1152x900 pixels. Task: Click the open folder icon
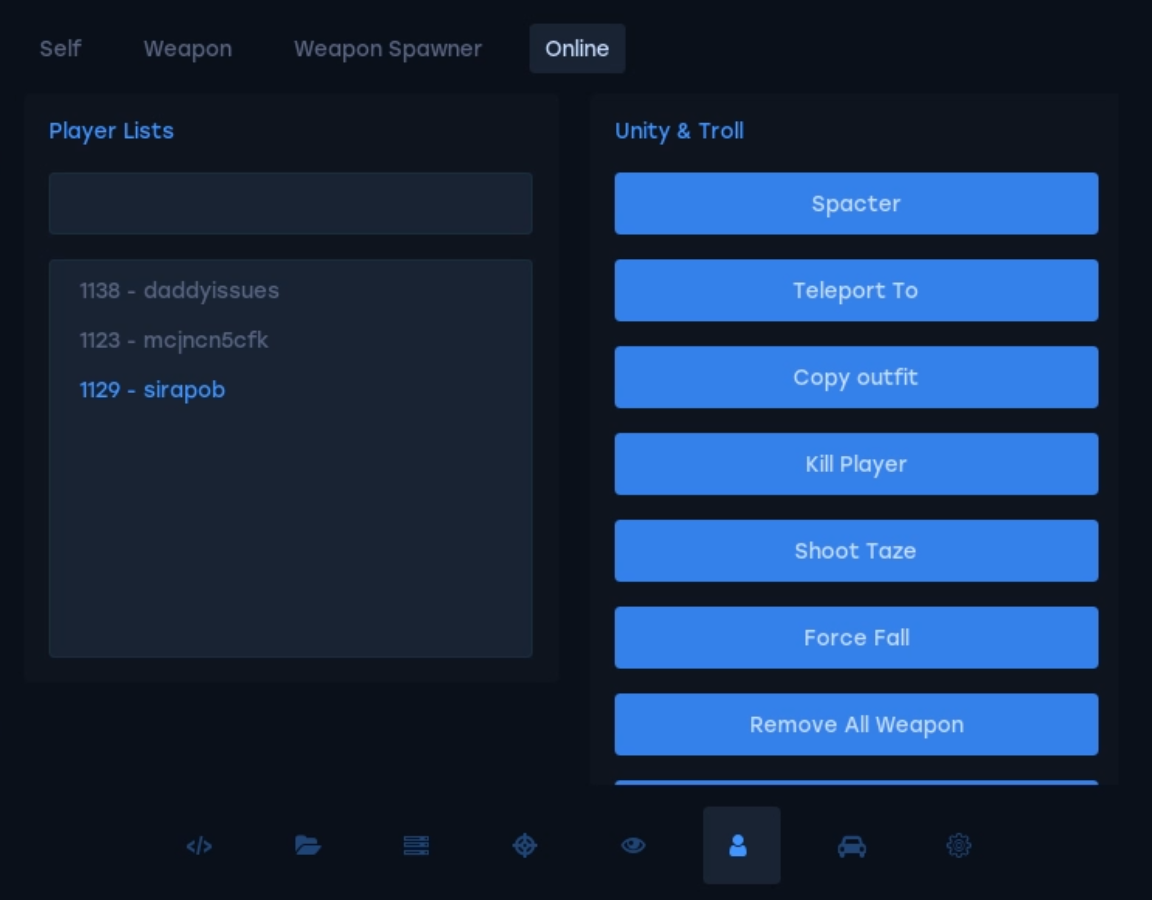(308, 846)
